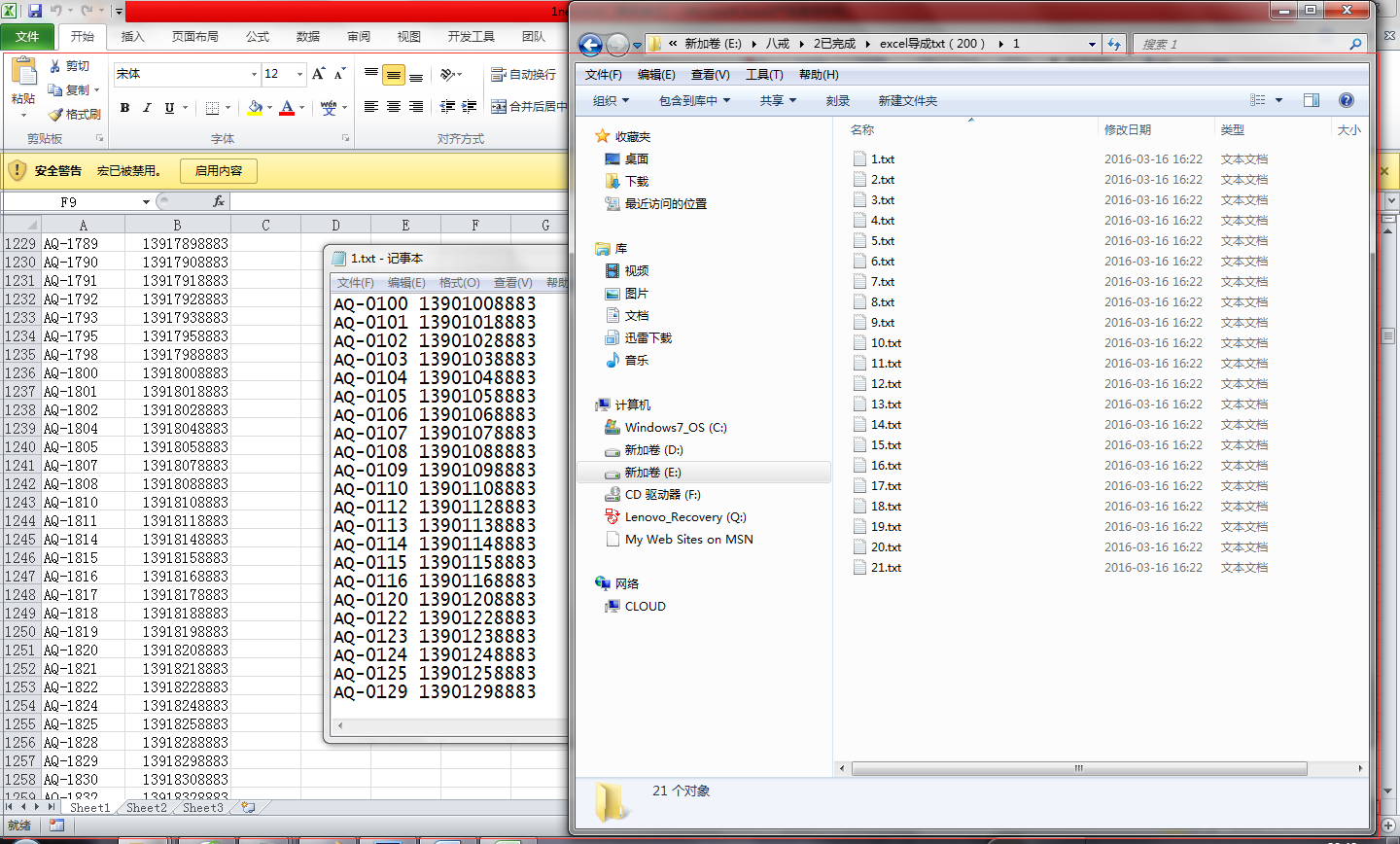This screenshot has width=1400, height=844.
Task: Open the font size dropdown
Action: click(299, 75)
